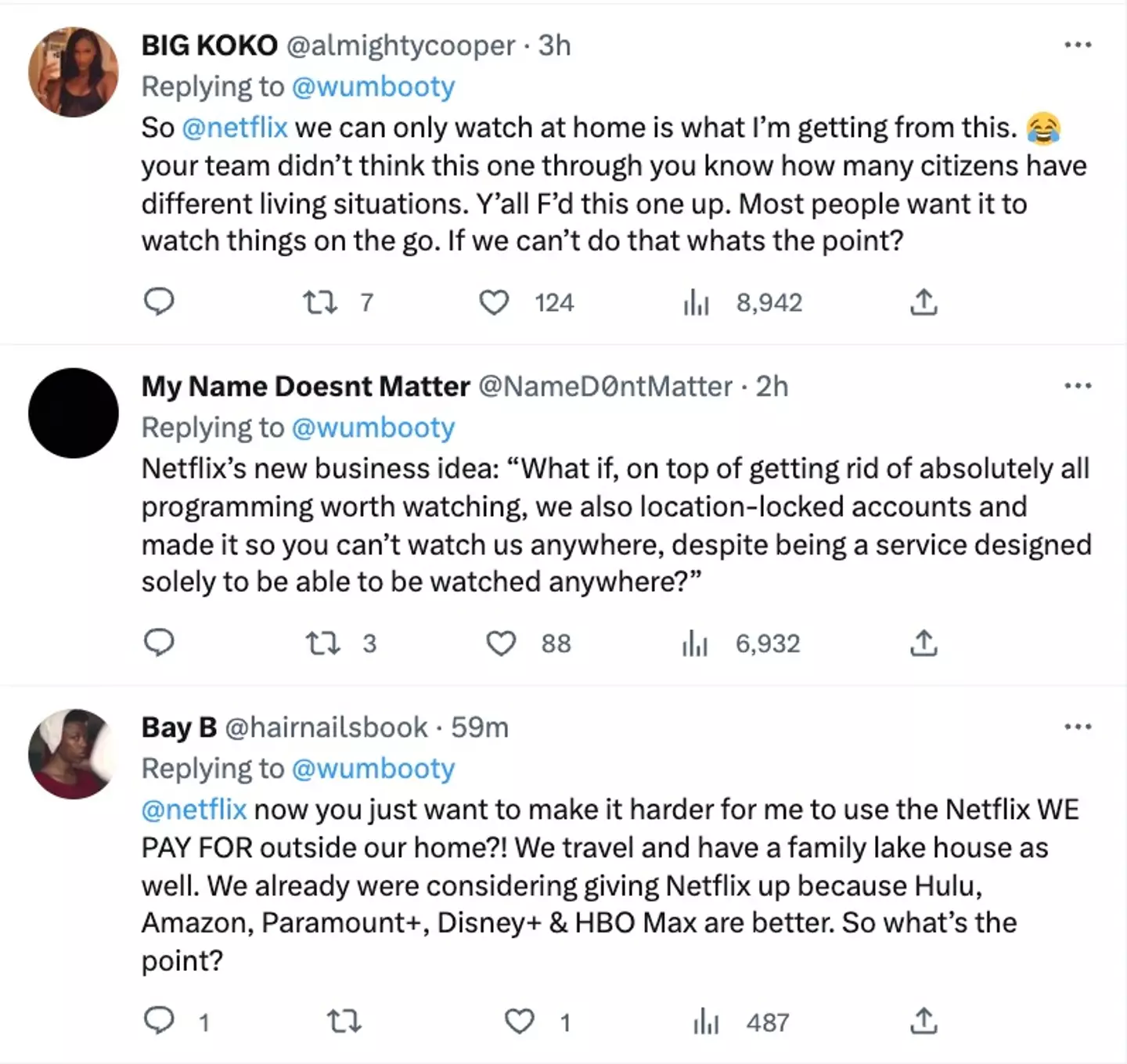Open more options for Bay B's tweet
This screenshot has height=1064, width=1127.
click(x=1078, y=727)
